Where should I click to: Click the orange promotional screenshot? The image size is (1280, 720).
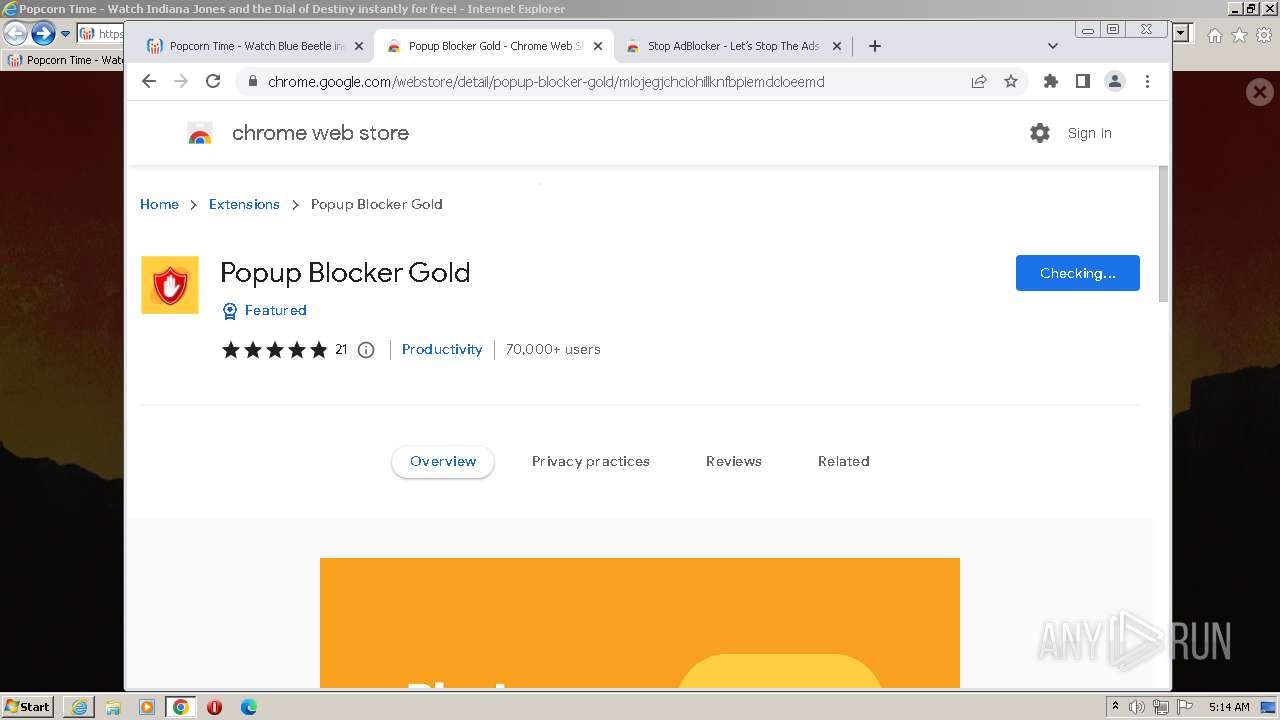[640, 623]
